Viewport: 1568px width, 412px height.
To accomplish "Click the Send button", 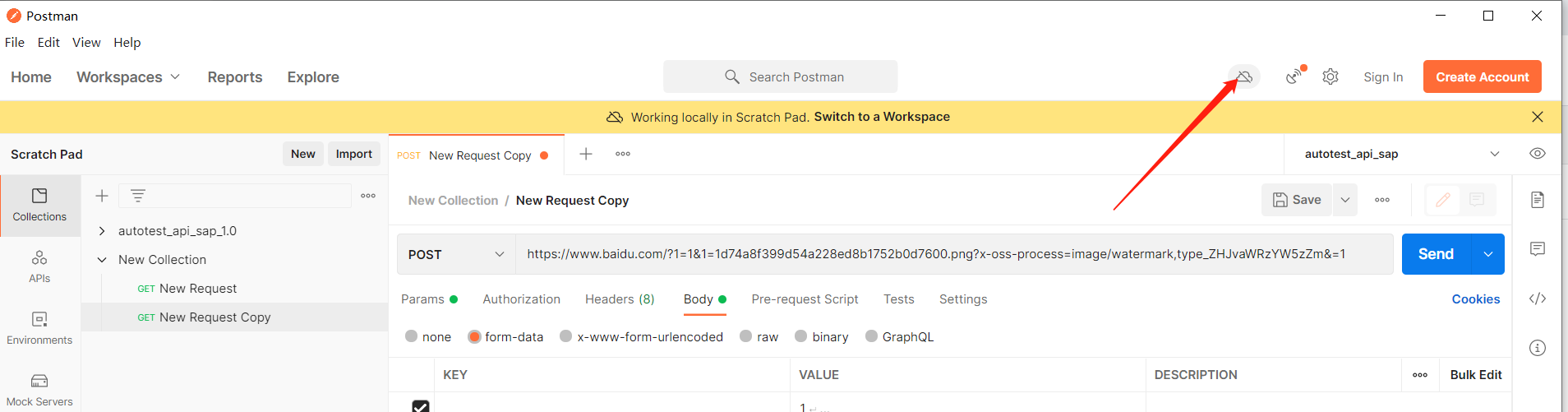I will tap(1436, 254).
